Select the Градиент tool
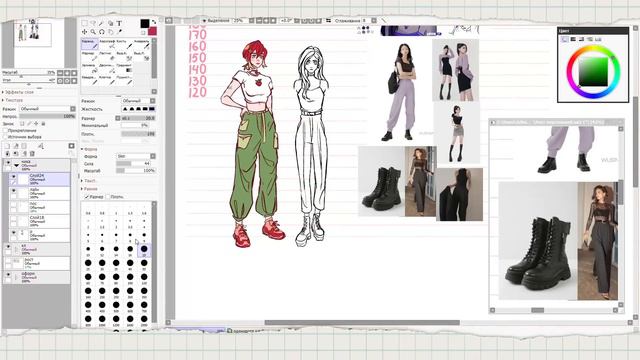The image size is (640, 360). pos(124,68)
